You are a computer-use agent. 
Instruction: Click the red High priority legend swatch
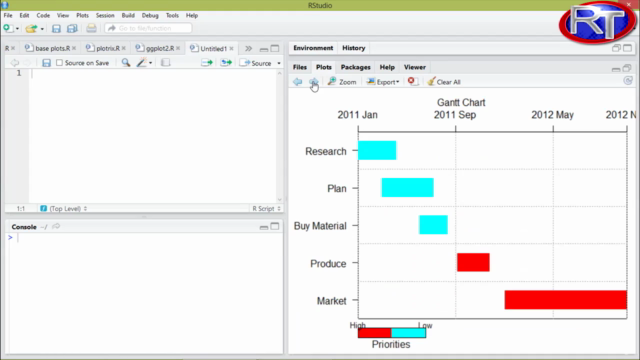[375, 333]
